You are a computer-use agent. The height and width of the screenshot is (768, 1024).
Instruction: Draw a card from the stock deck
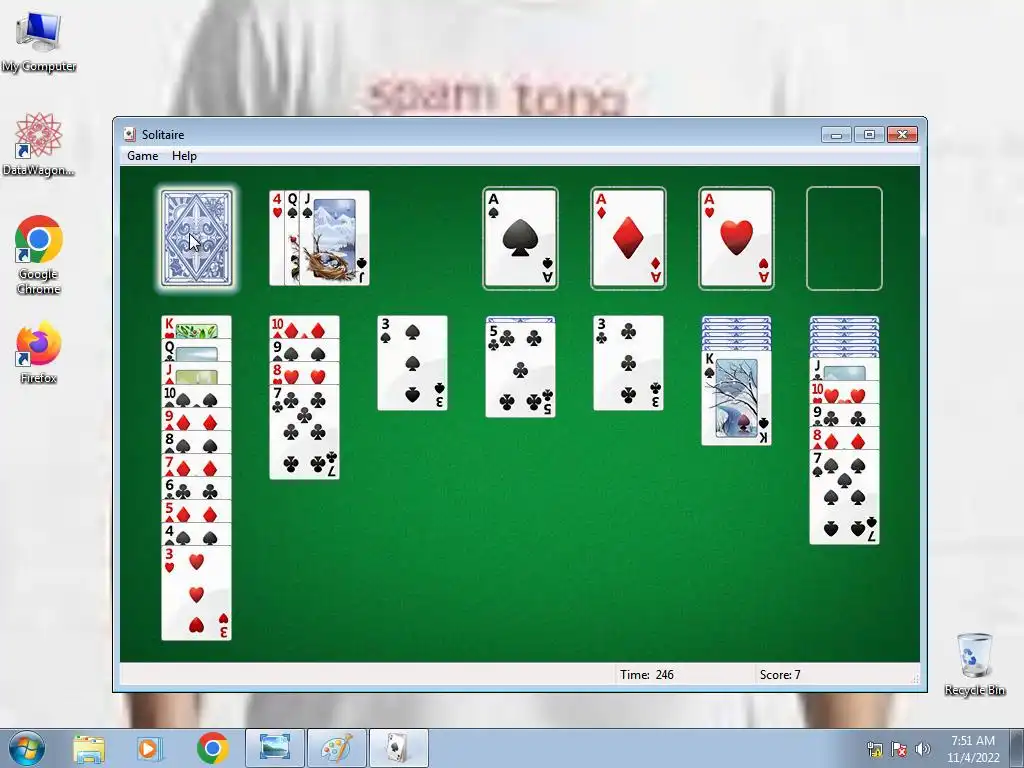[197, 238]
